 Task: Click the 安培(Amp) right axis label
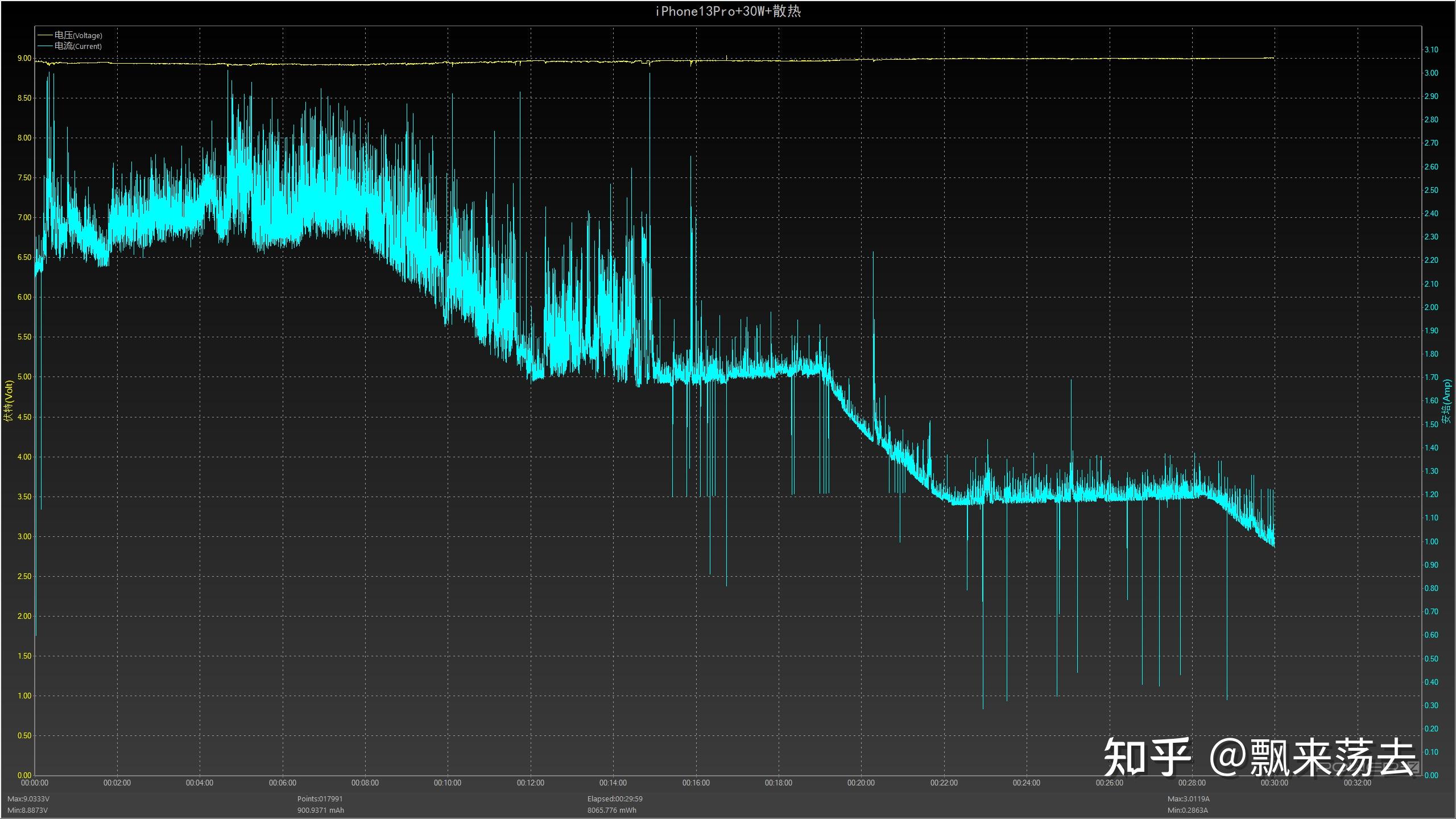click(1447, 401)
